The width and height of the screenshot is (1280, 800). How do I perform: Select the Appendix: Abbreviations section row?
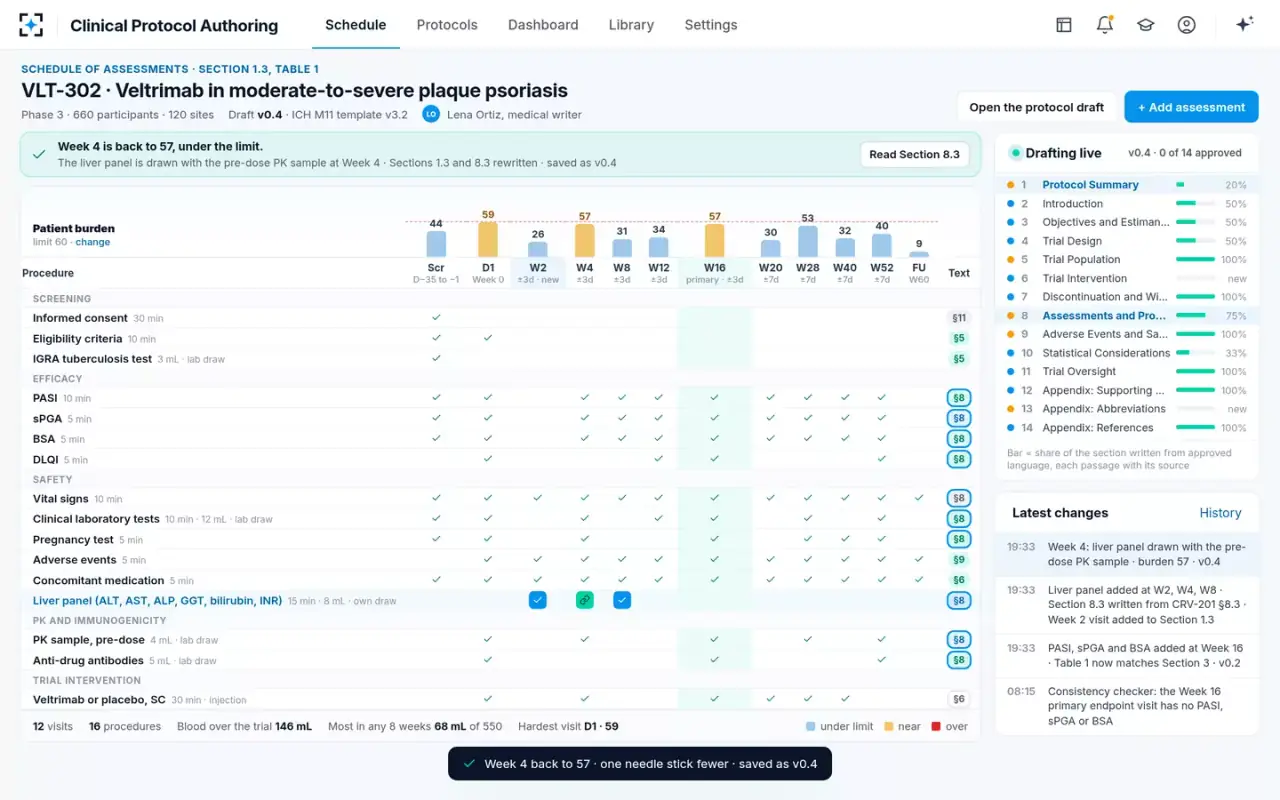point(1127,409)
